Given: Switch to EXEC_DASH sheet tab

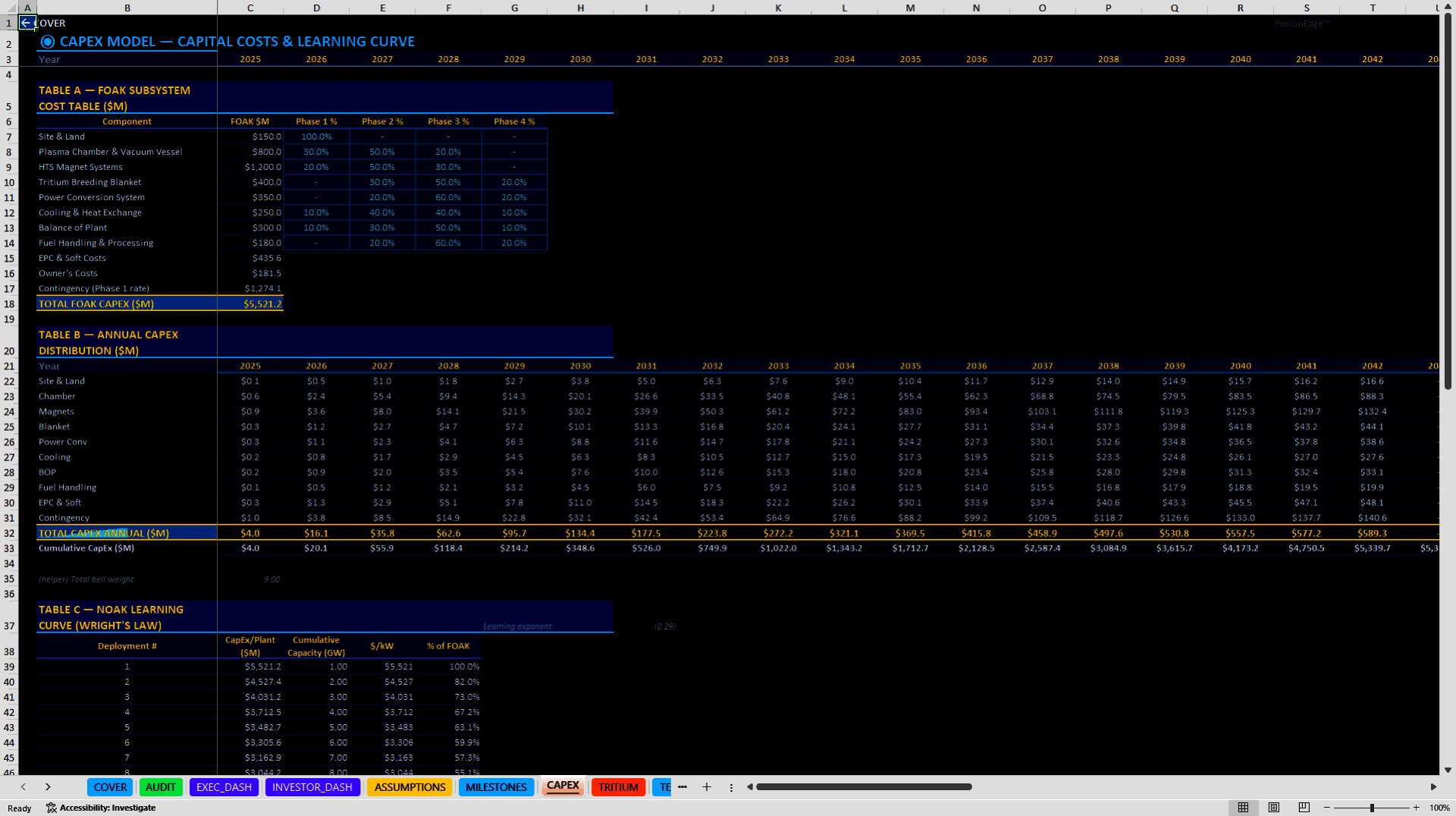Looking at the screenshot, I should coord(224,787).
